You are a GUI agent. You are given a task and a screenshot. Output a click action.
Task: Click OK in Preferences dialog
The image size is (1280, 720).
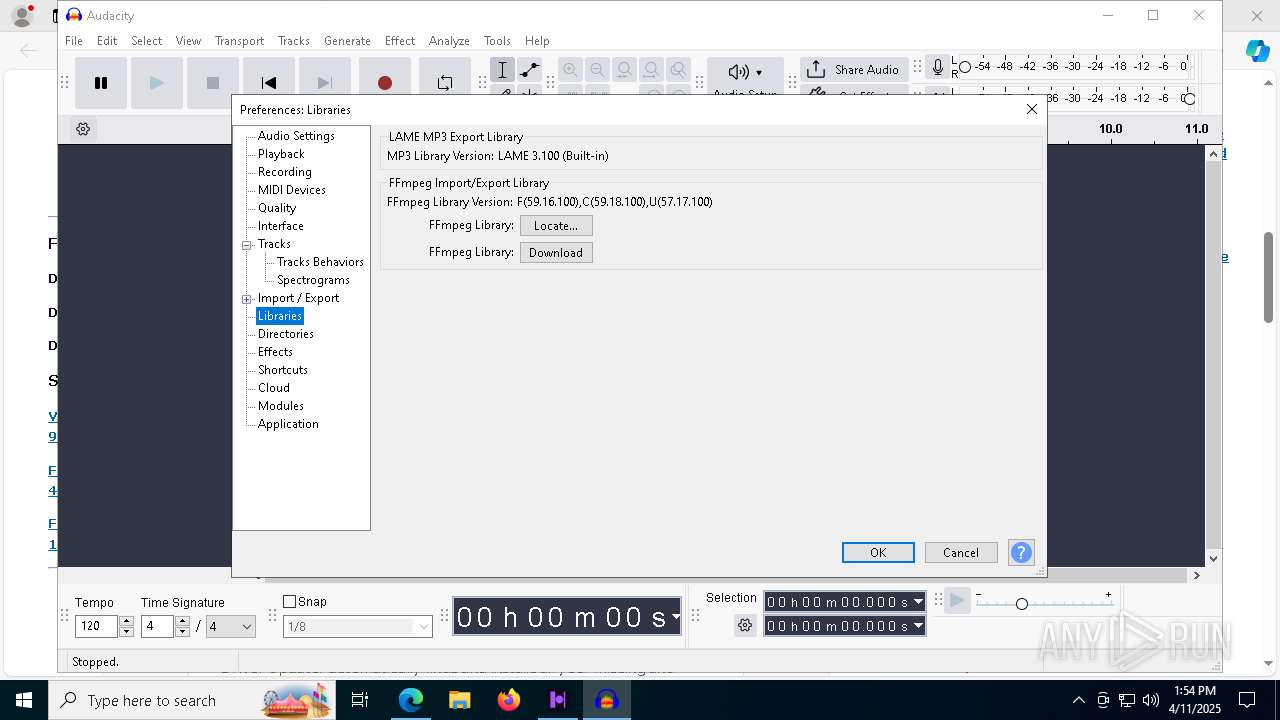pyautogui.click(x=878, y=553)
